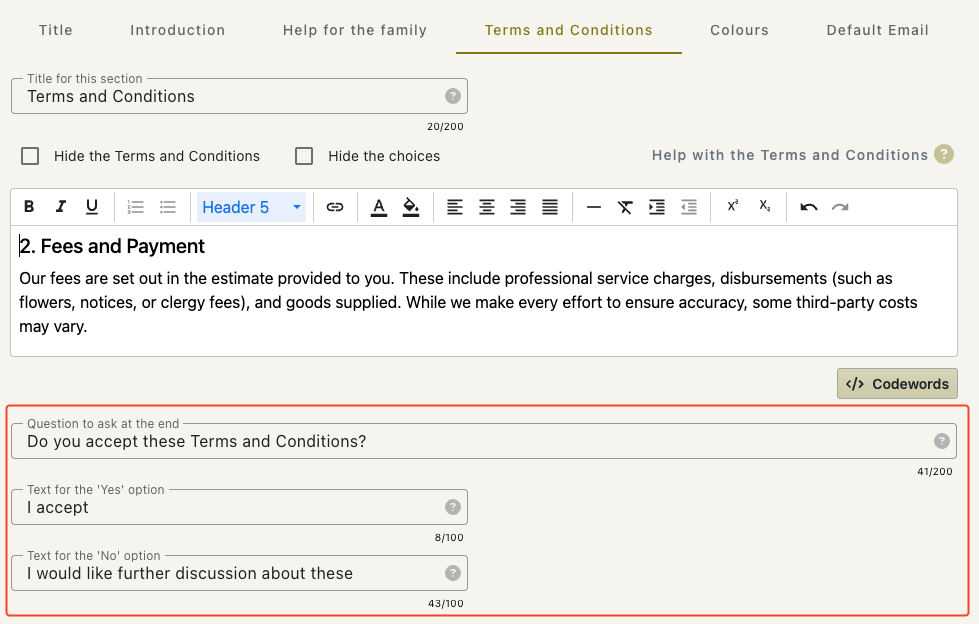The image size is (979, 624).
Task: Open help for the section title field
Action: point(453,96)
